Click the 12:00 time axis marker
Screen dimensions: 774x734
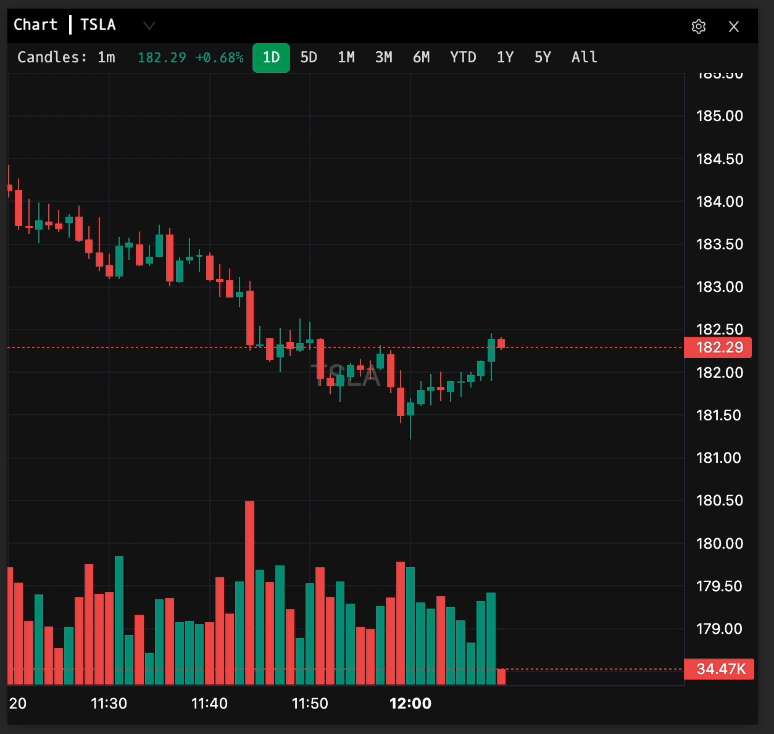coord(410,703)
